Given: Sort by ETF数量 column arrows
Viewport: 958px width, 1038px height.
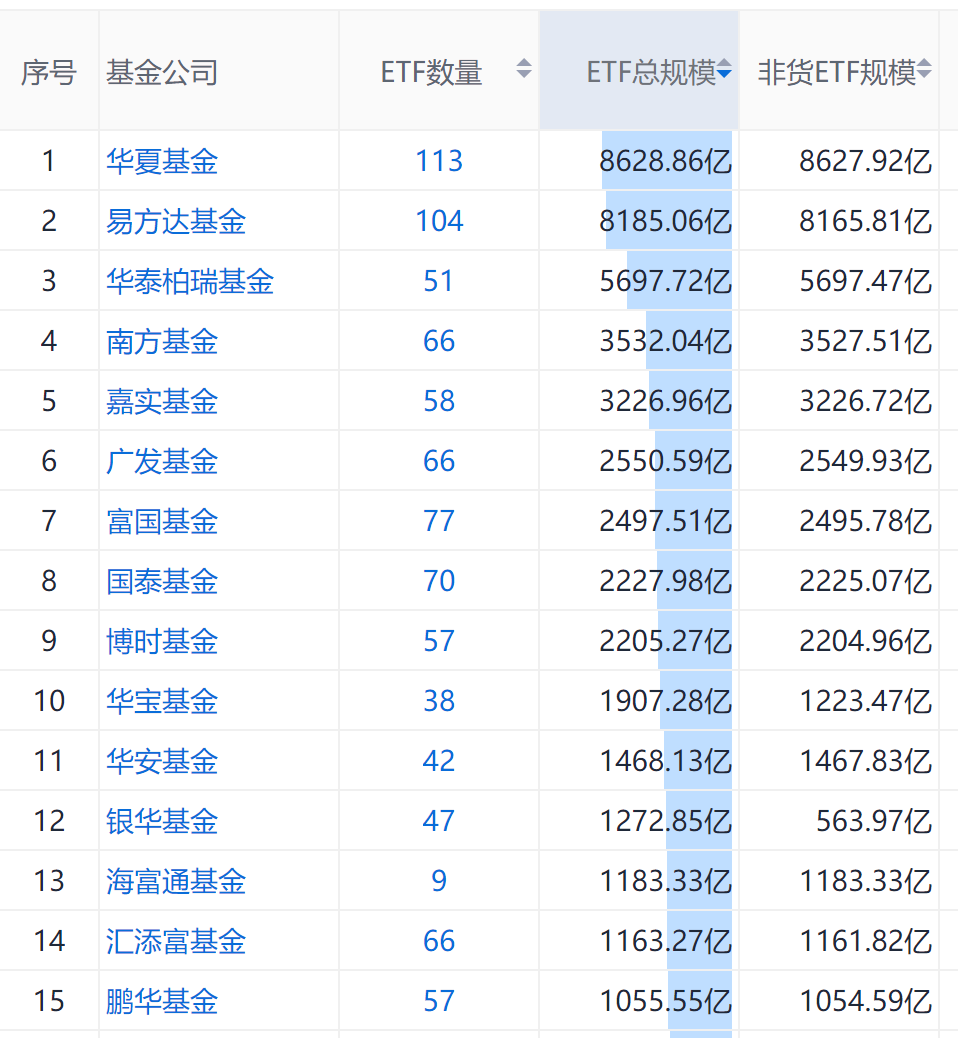Looking at the screenshot, I should click(x=524, y=68).
